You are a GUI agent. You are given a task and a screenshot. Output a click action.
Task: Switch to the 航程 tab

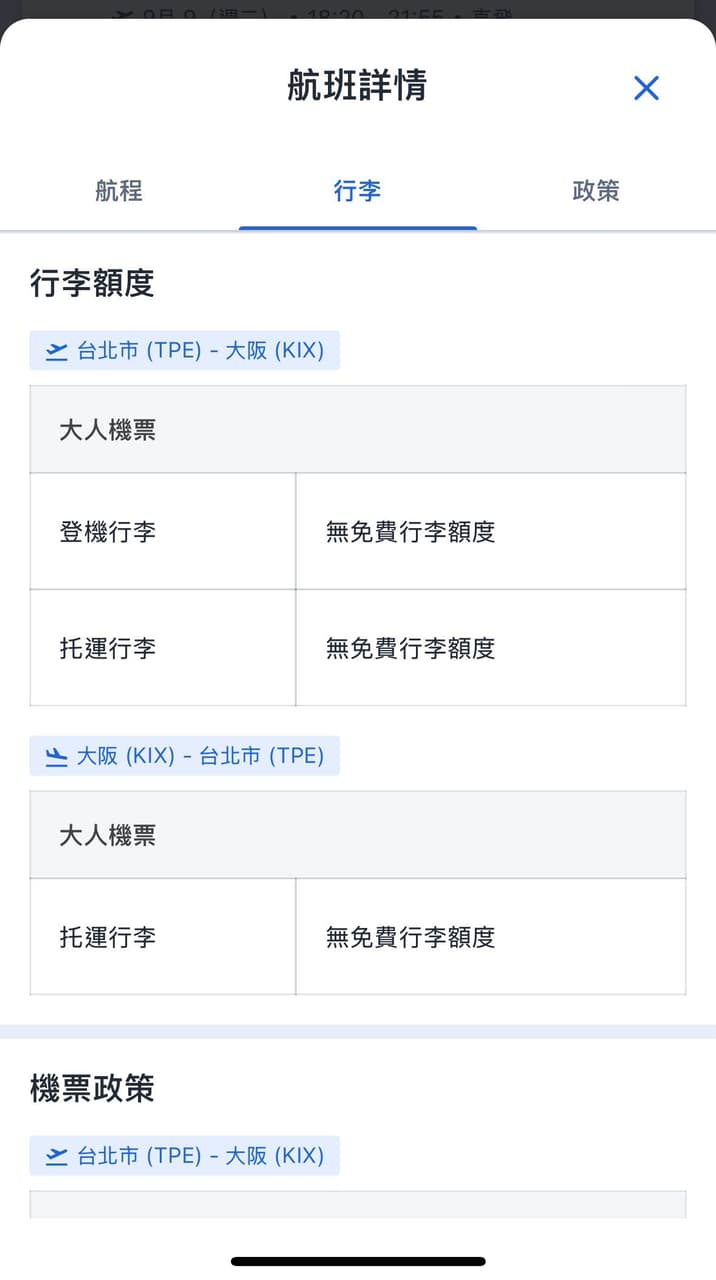tap(119, 190)
